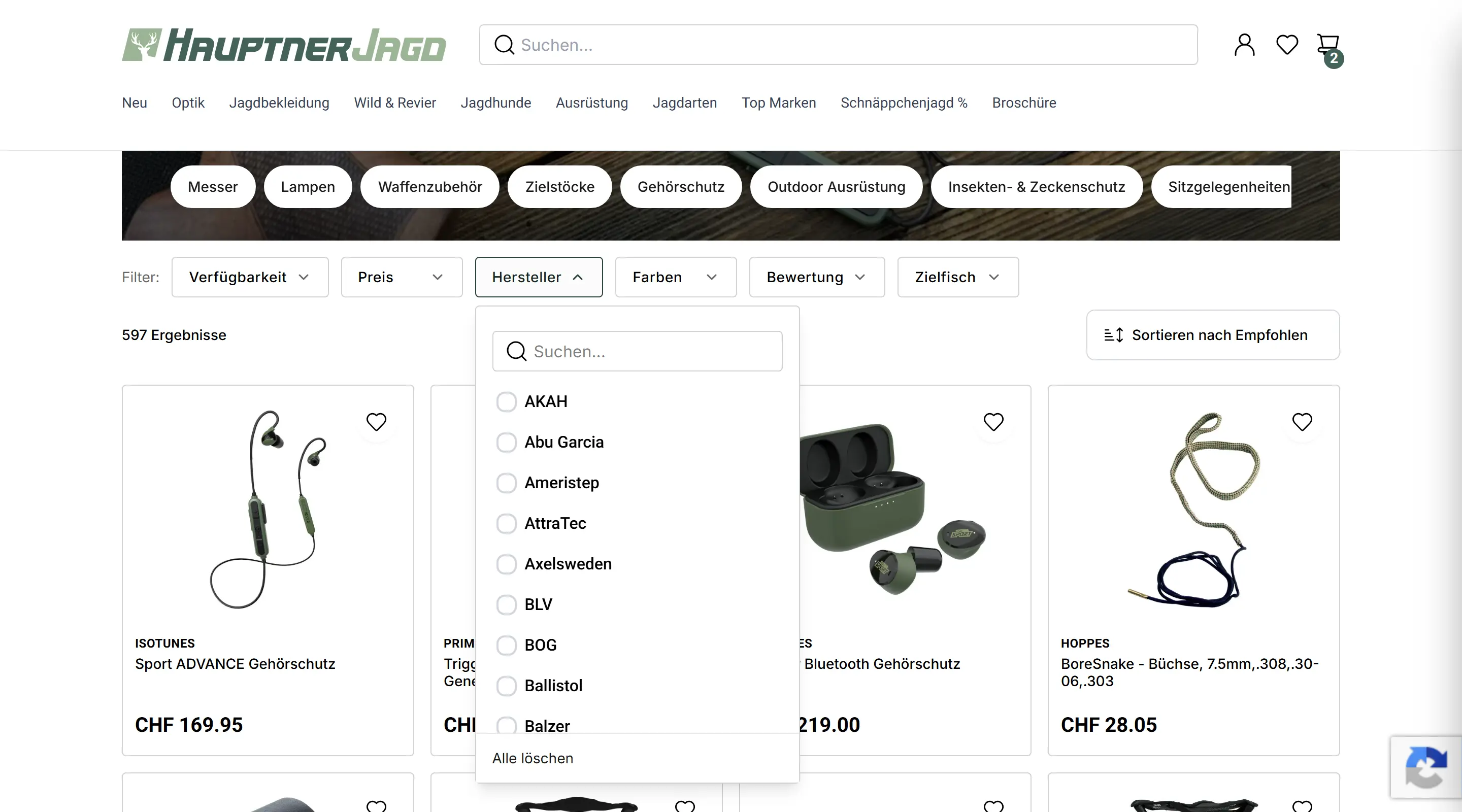
Task: Add Bluetooth Gehörschutz earbuds to wishlist
Action: tap(993, 422)
